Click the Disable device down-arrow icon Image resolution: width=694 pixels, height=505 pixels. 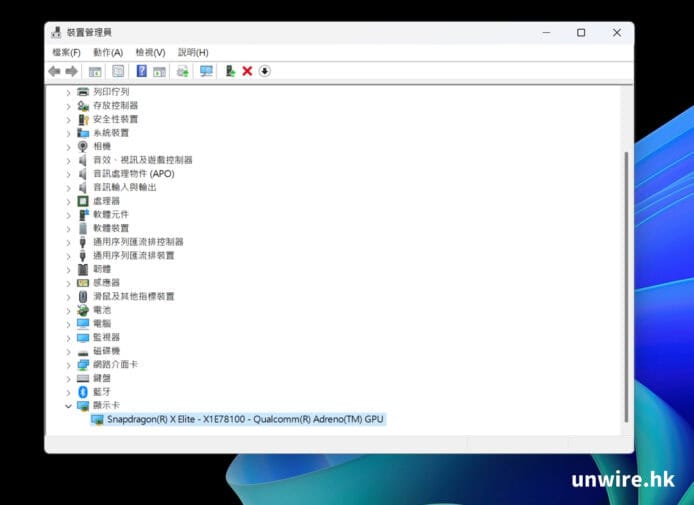tap(265, 71)
